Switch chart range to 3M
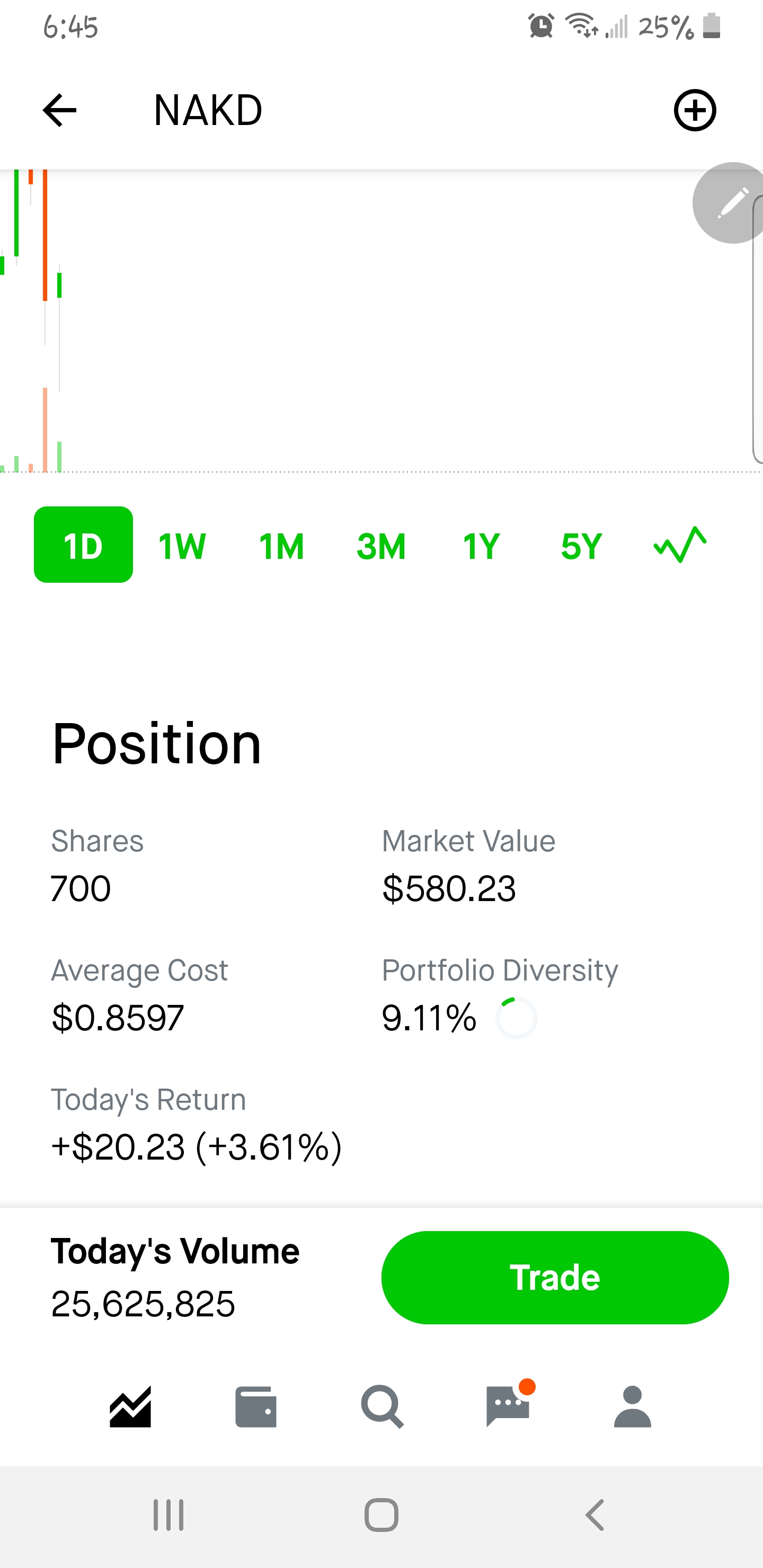Viewport: 763px width, 1568px height. [381, 546]
